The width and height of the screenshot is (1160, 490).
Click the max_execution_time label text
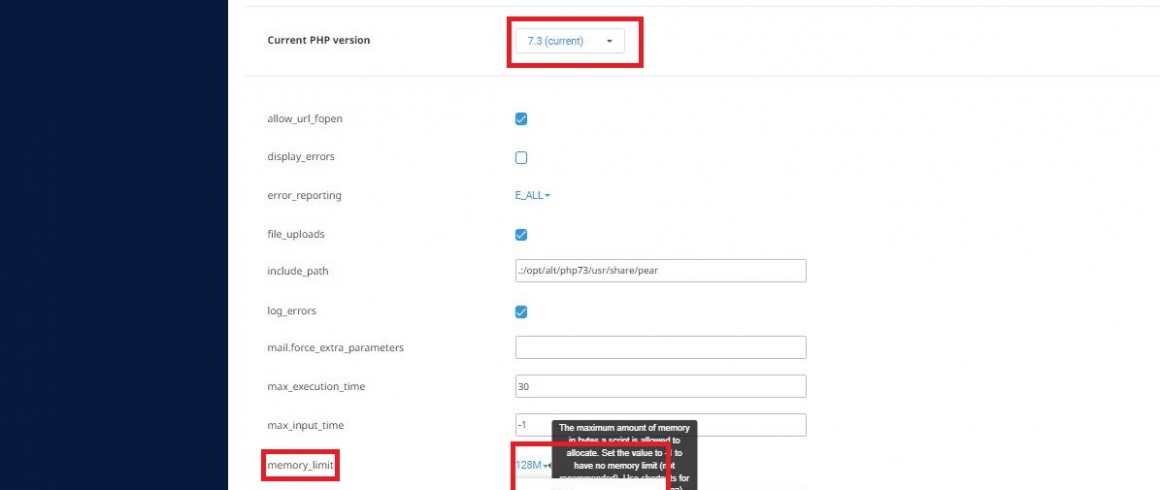click(x=316, y=386)
